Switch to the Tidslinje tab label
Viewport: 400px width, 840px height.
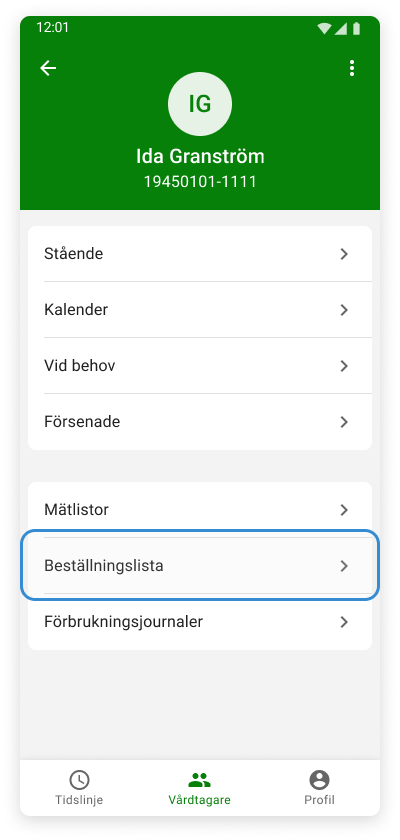(x=79, y=800)
